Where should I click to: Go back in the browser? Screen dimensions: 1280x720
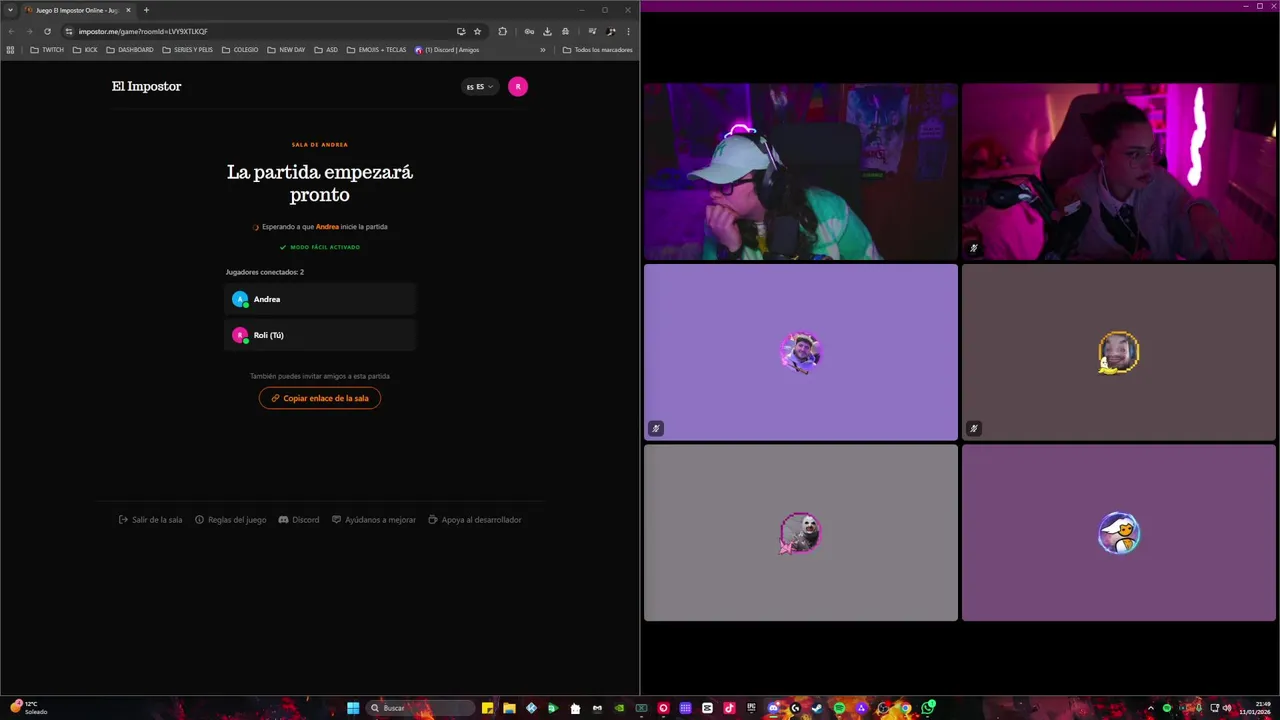click(11, 31)
